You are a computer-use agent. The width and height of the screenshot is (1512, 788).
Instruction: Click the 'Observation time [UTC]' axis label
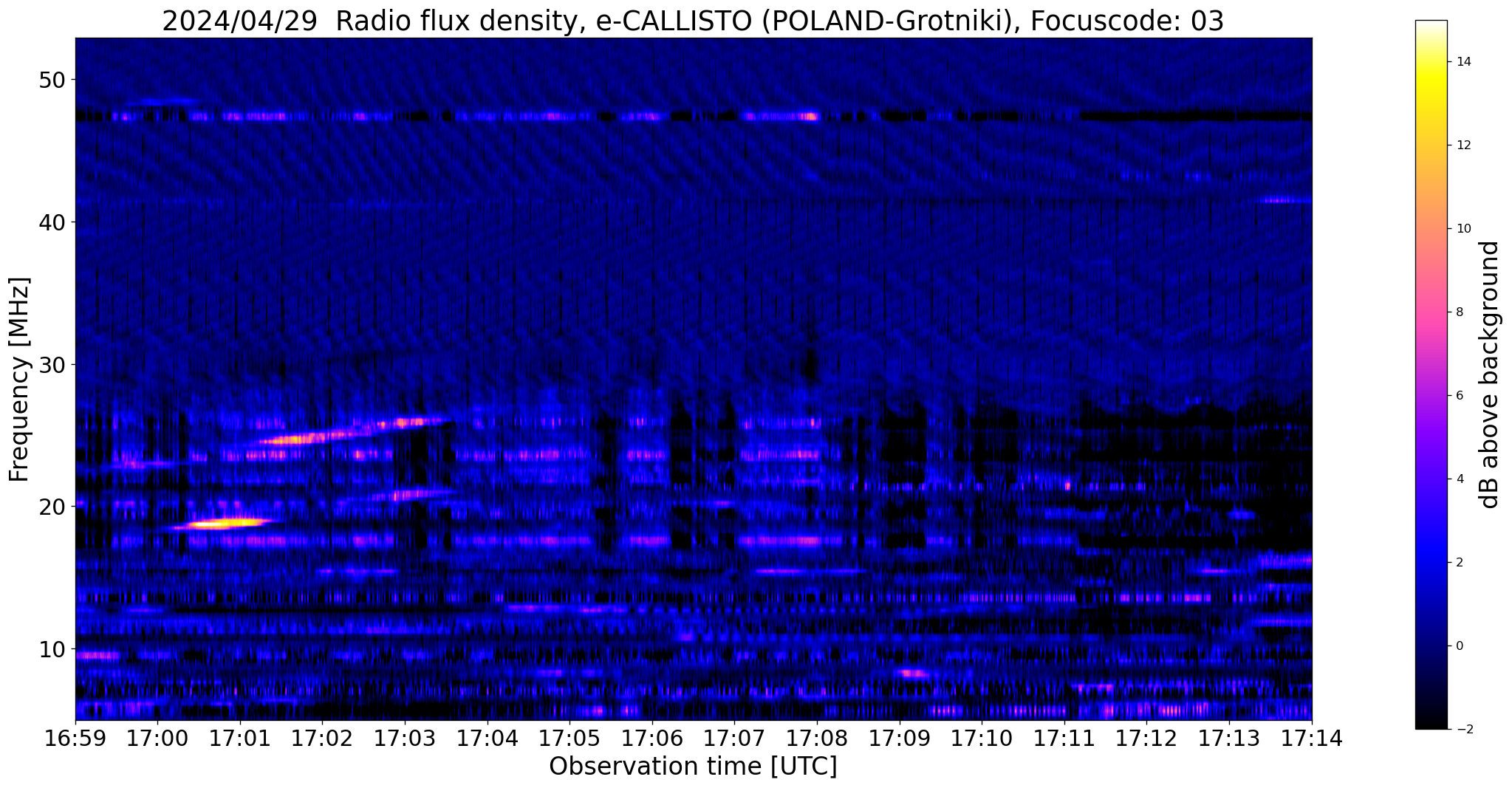tap(693, 766)
